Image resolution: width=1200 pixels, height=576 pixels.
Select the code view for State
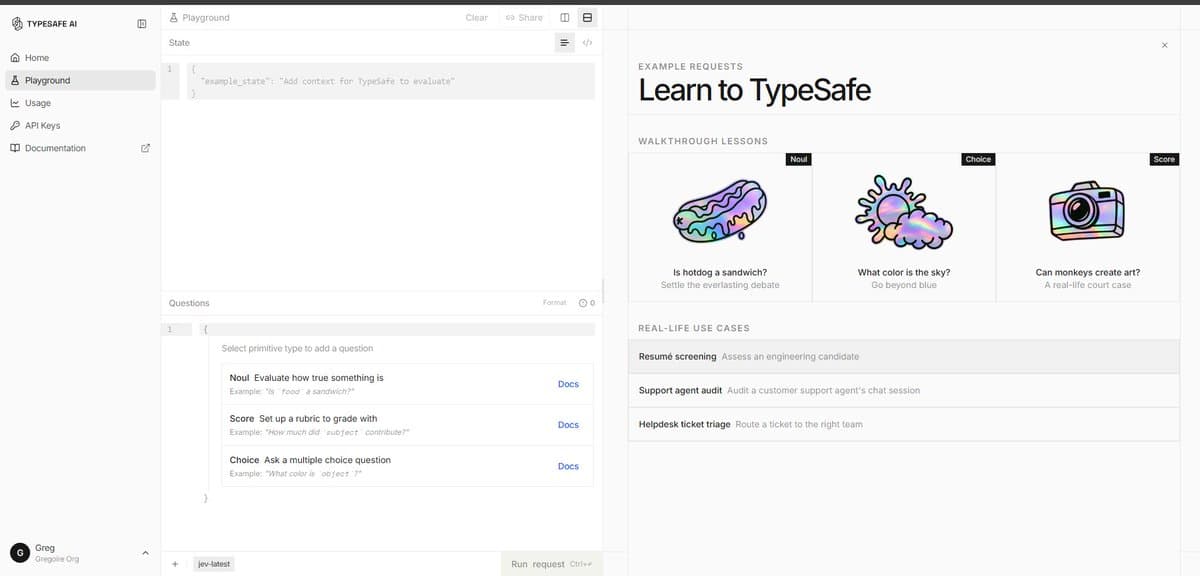click(x=588, y=43)
